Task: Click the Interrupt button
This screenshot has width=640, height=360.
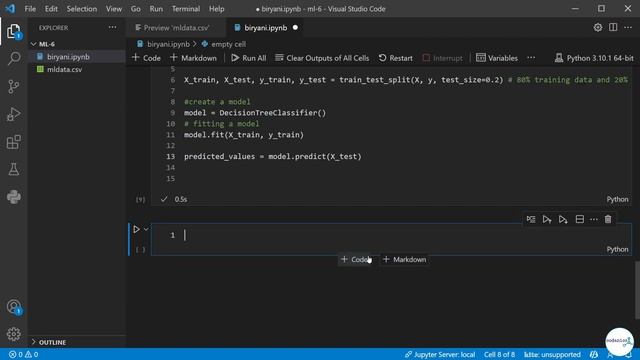Action: point(442,58)
